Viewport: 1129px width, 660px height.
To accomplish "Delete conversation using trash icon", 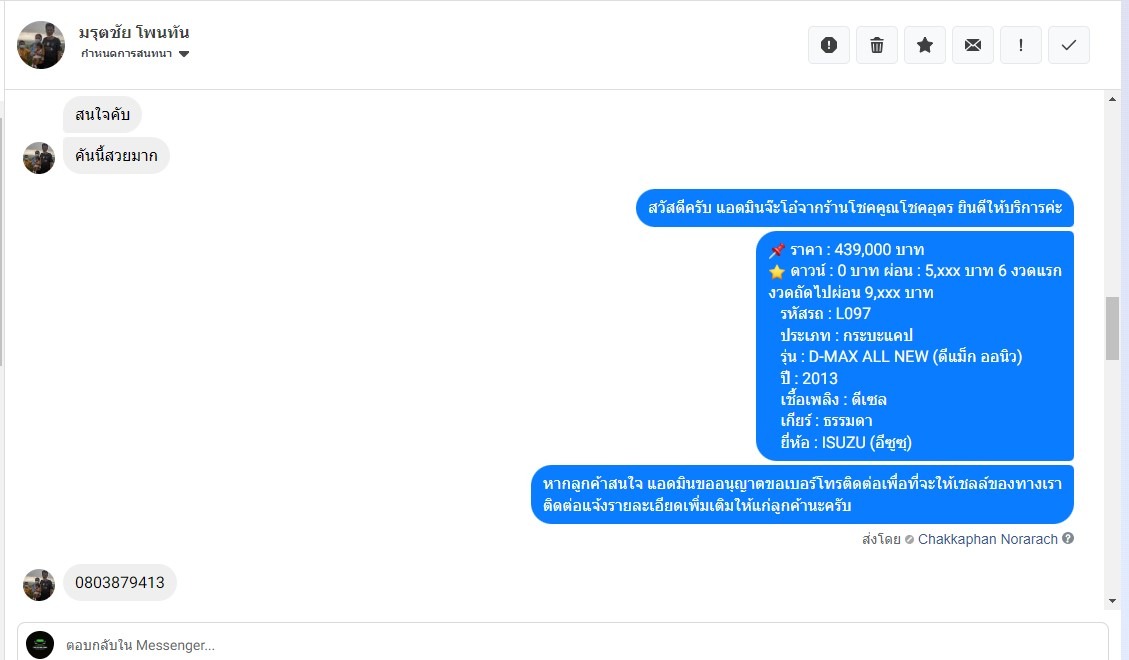I will [x=877, y=45].
